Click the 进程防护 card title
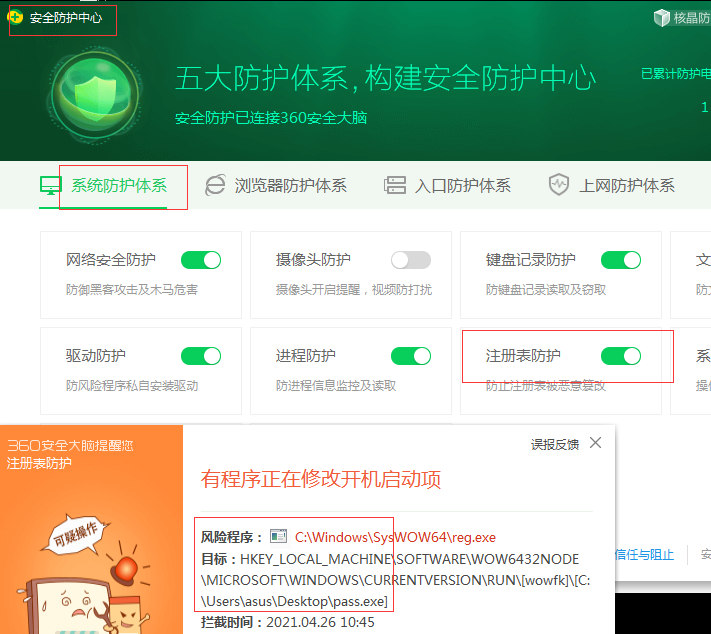This screenshot has height=634, width=711. [x=306, y=356]
